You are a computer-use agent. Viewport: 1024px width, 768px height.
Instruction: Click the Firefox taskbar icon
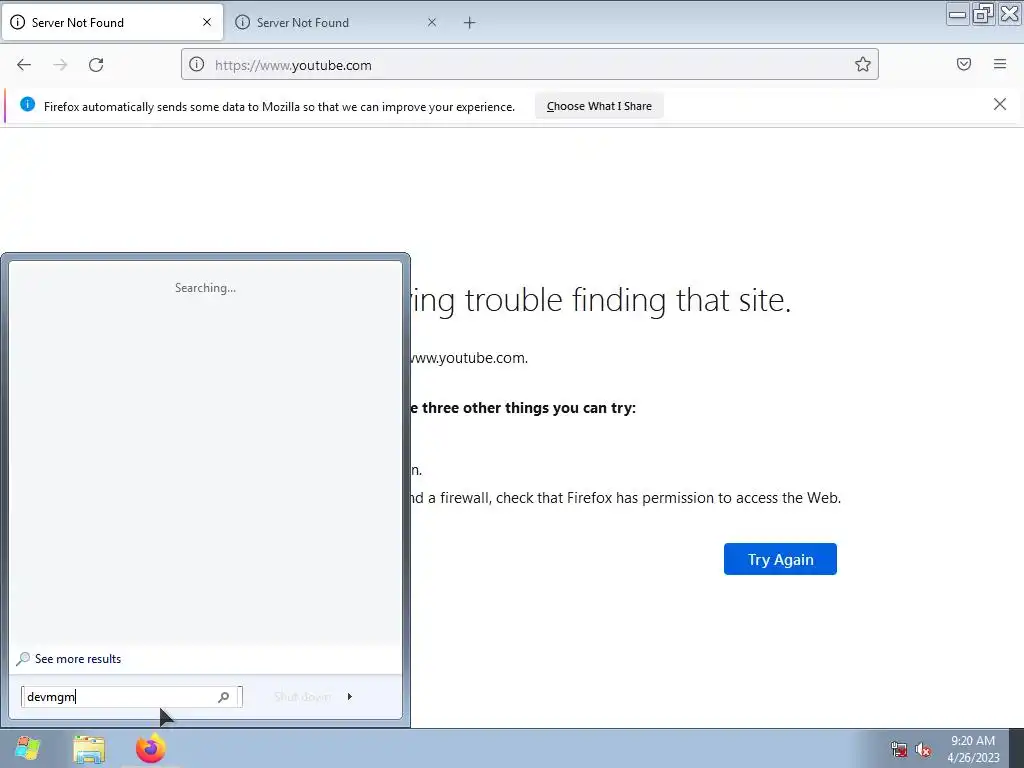click(150, 748)
